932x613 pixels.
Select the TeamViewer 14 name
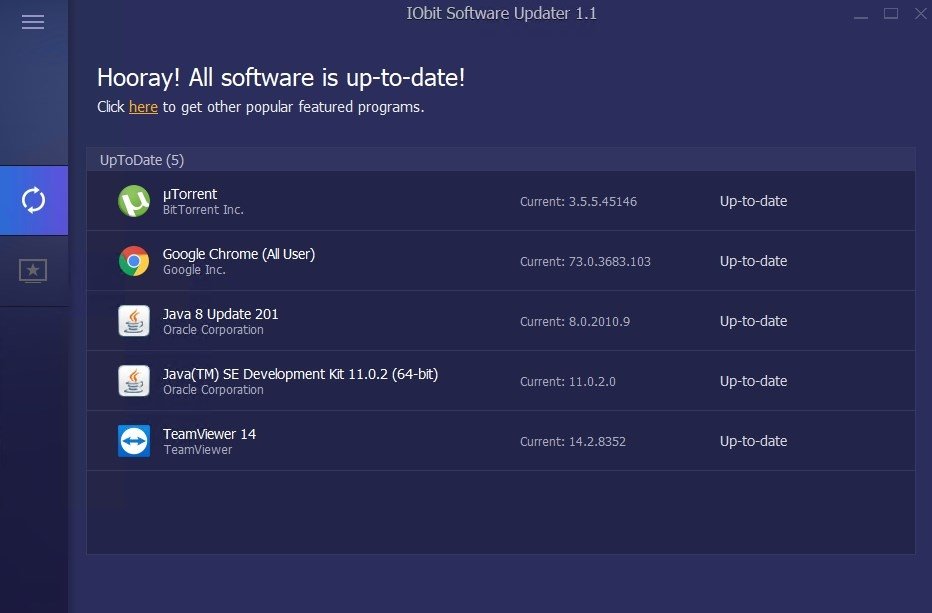coord(209,434)
